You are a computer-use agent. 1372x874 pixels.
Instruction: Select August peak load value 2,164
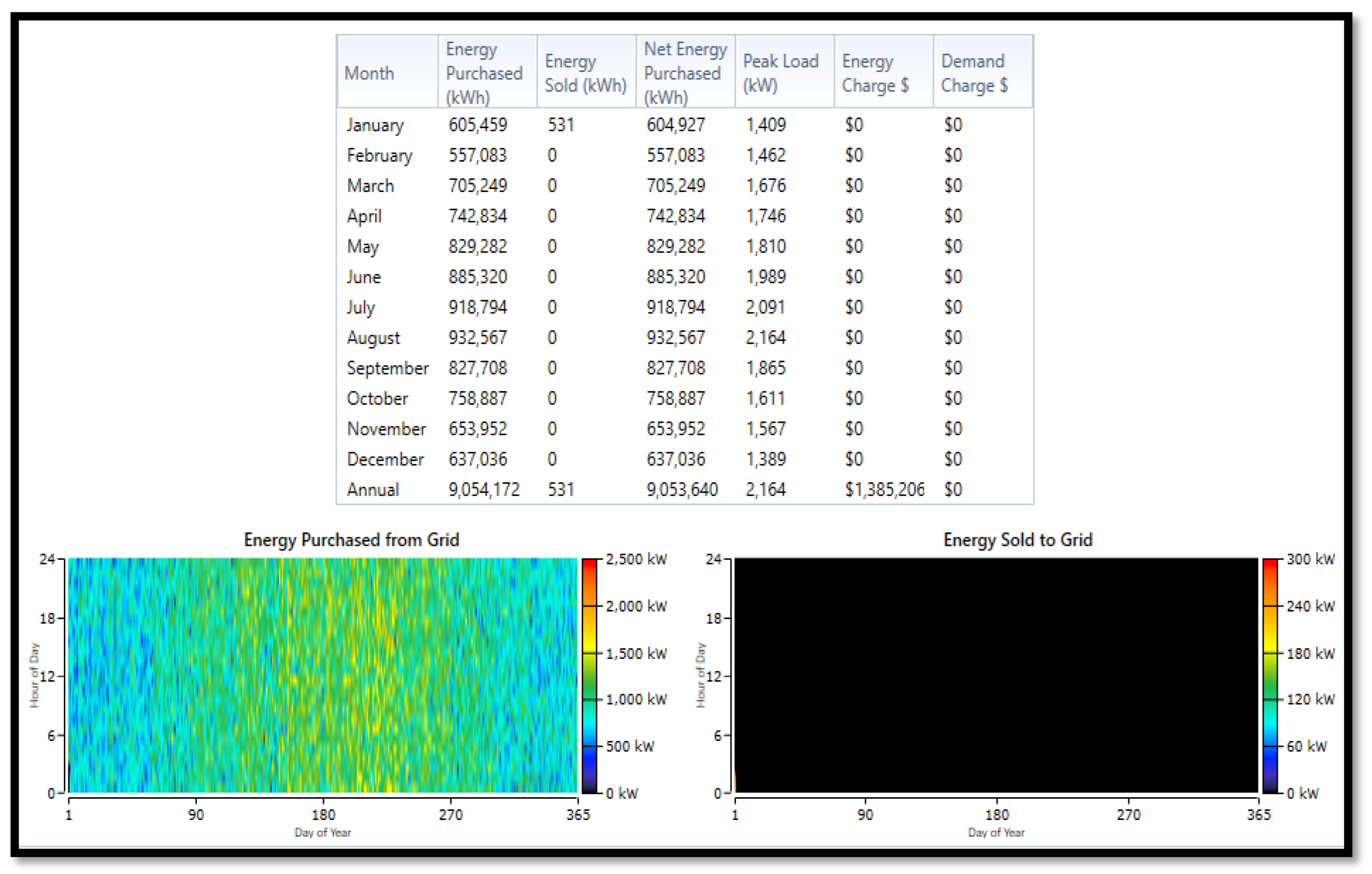(x=766, y=338)
